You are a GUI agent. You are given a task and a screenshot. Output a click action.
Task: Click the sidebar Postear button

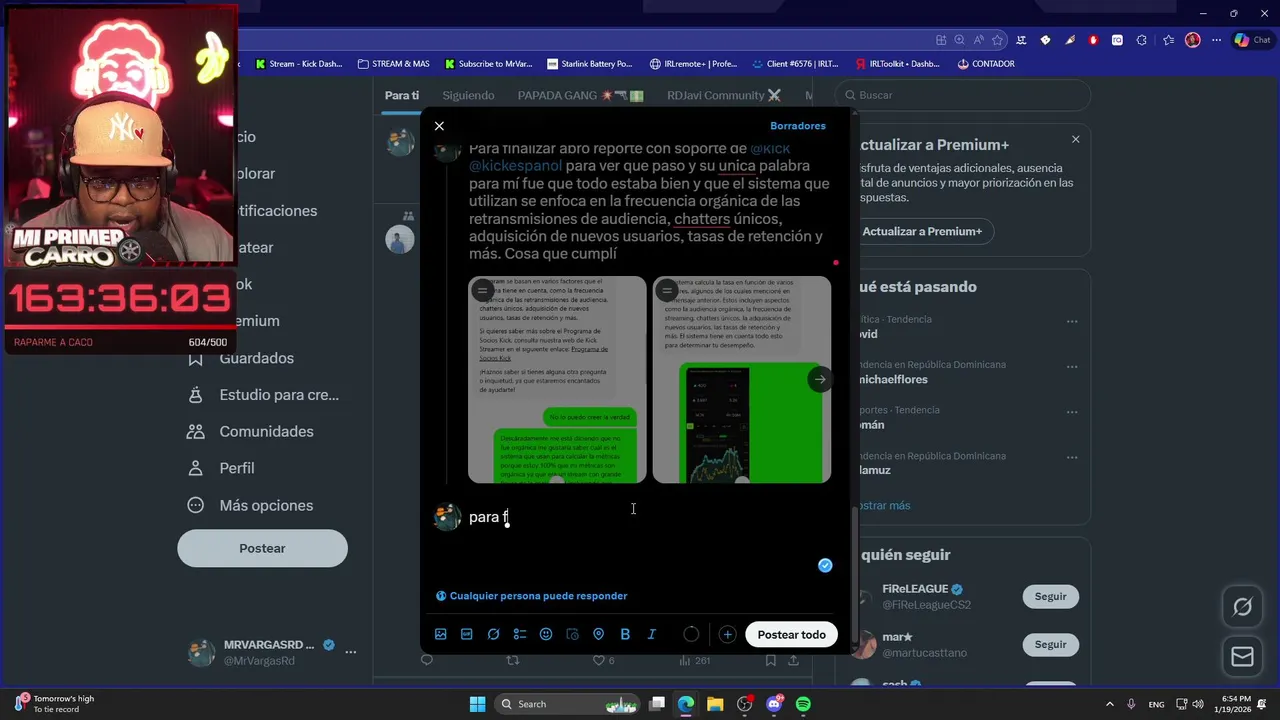click(x=263, y=548)
